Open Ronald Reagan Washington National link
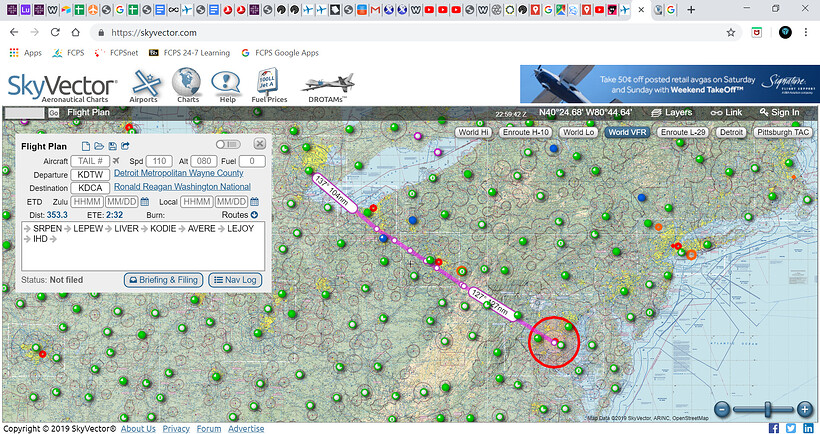The height and width of the screenshot is (434, 820). click(x=183, y=187)
